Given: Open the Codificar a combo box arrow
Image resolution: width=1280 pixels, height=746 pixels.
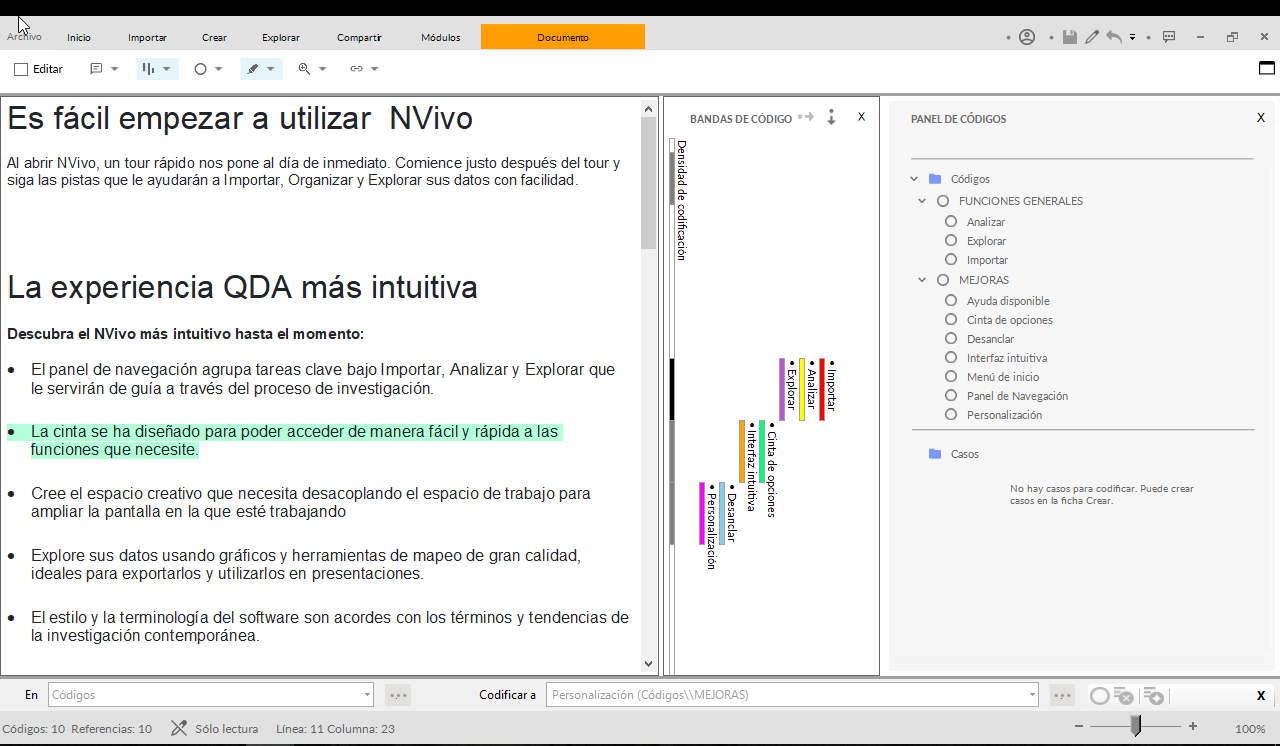Looking at the screenshot, I should coord(1032,695).
